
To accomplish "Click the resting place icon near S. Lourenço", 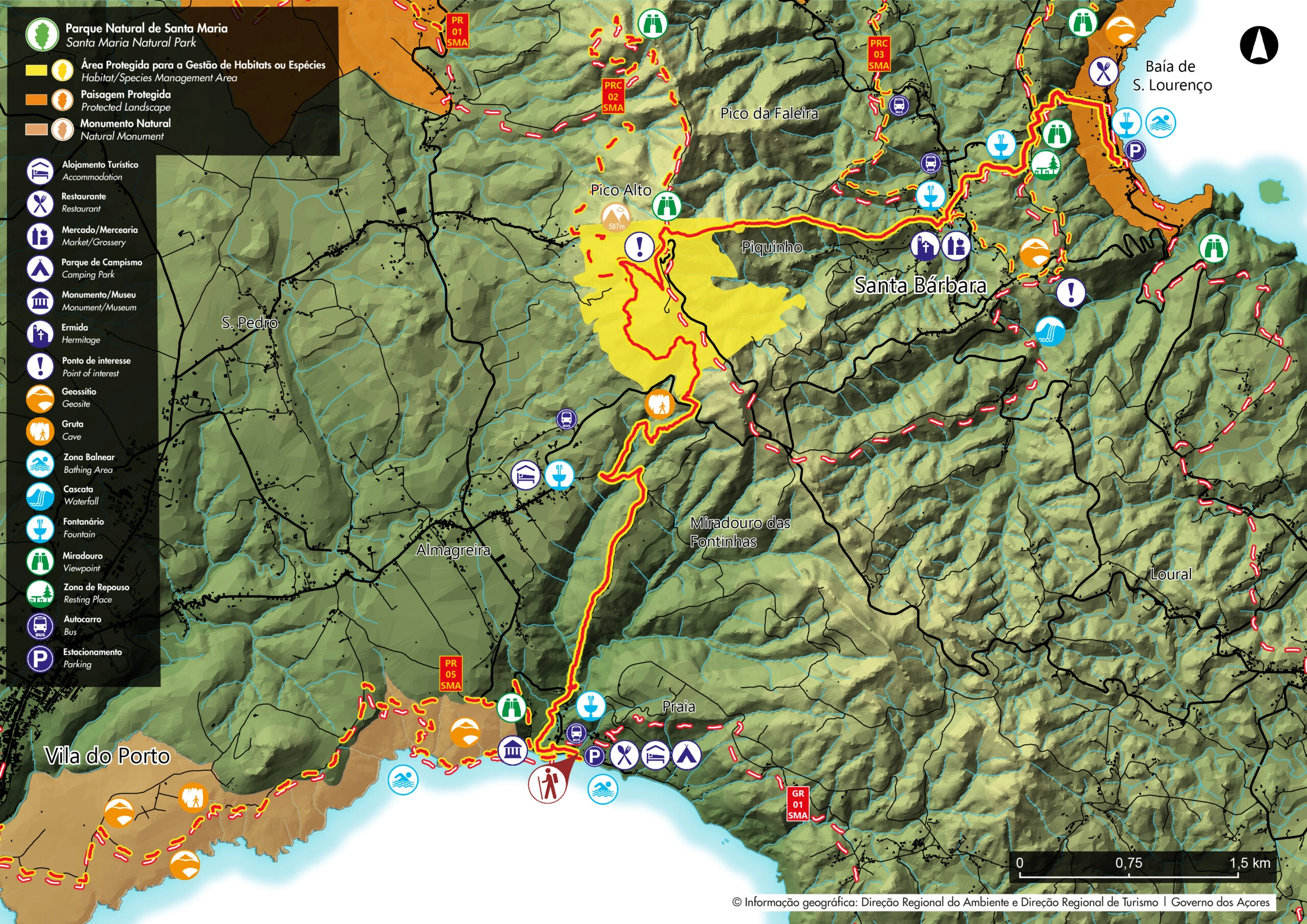I will pyautogui.click(x=1046, y=166).
